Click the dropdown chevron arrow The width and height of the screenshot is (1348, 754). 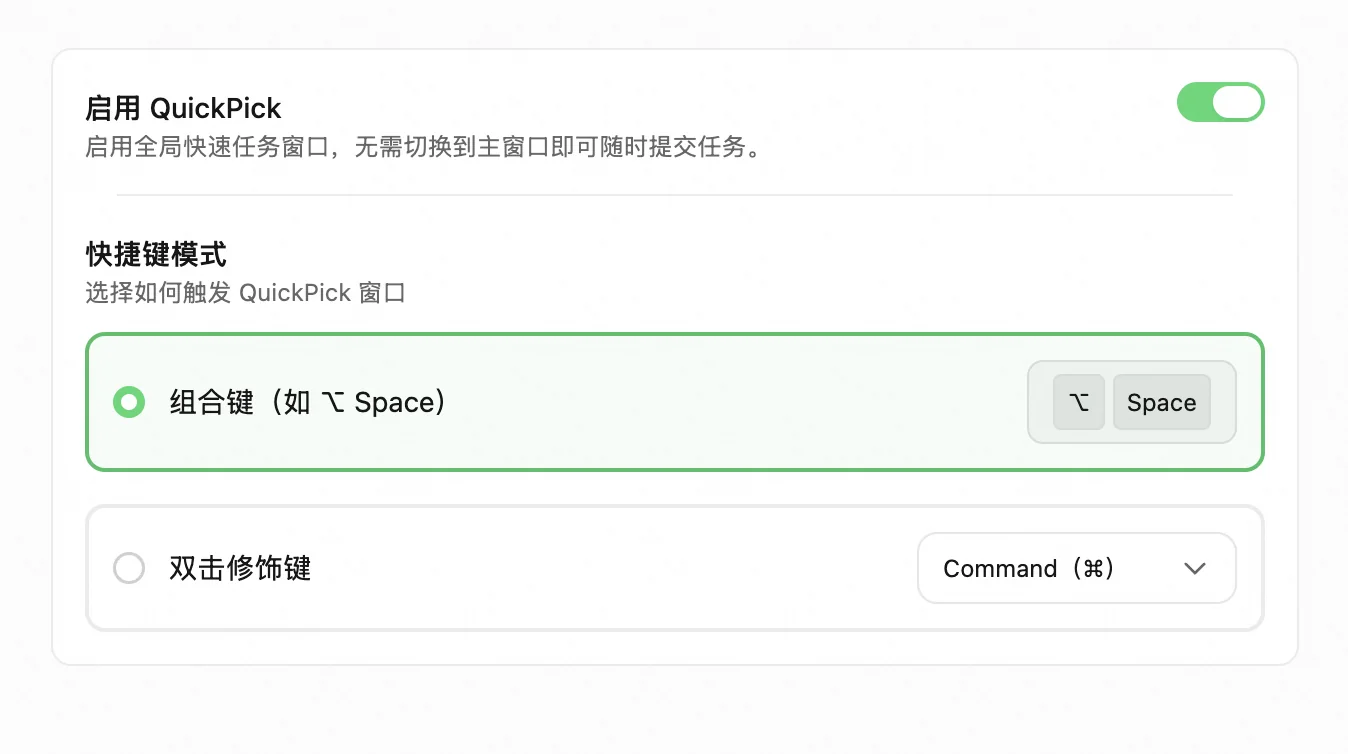tap(1195, 569)
